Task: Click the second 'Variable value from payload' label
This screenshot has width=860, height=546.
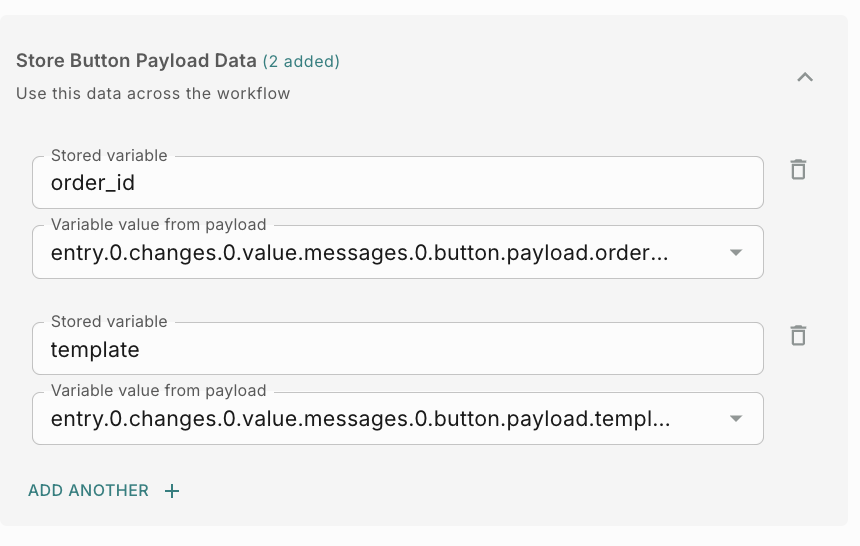Action: click(x=158, y=391)
